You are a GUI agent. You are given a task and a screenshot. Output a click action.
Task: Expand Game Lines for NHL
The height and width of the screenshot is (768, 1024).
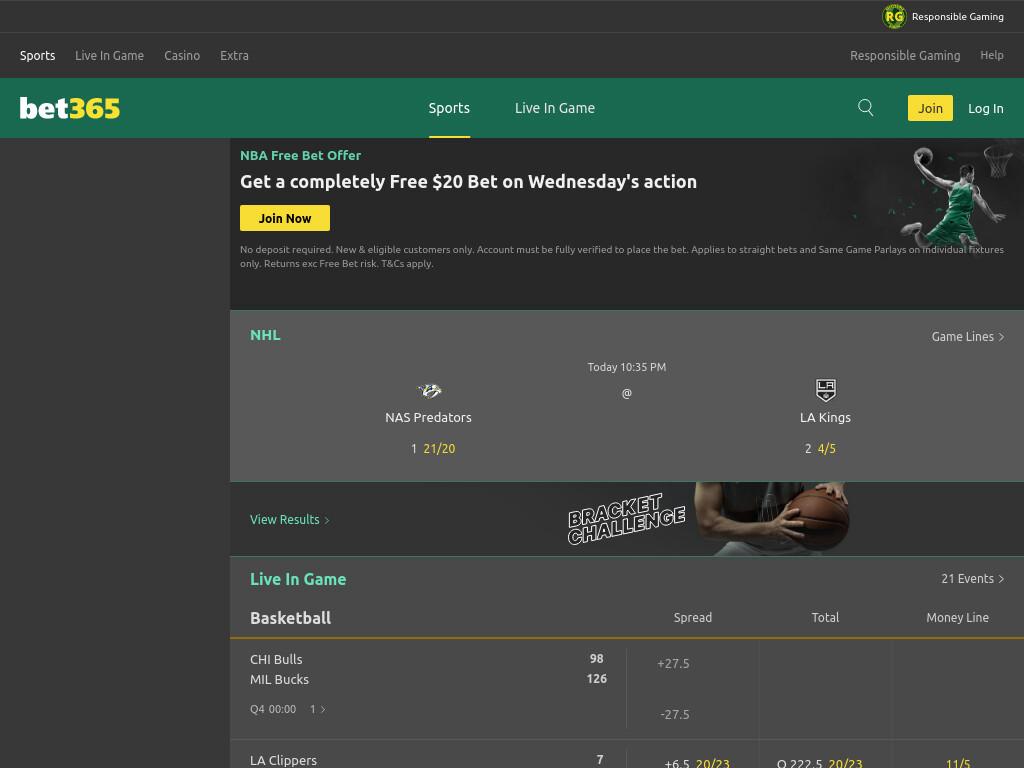coord(967,336)
